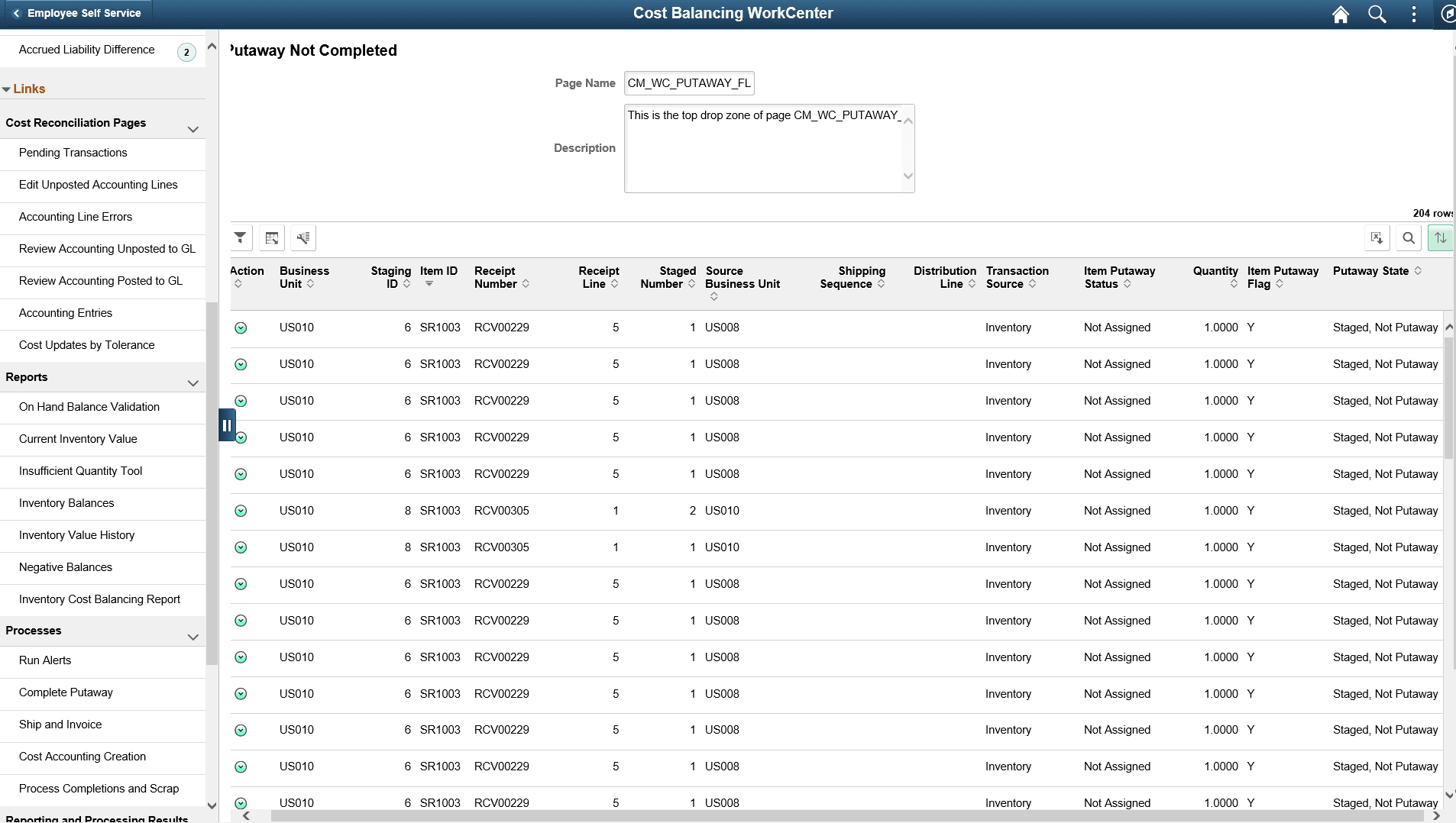
Task: Collapse the Reports section chevron
Action: pos(193,382)
